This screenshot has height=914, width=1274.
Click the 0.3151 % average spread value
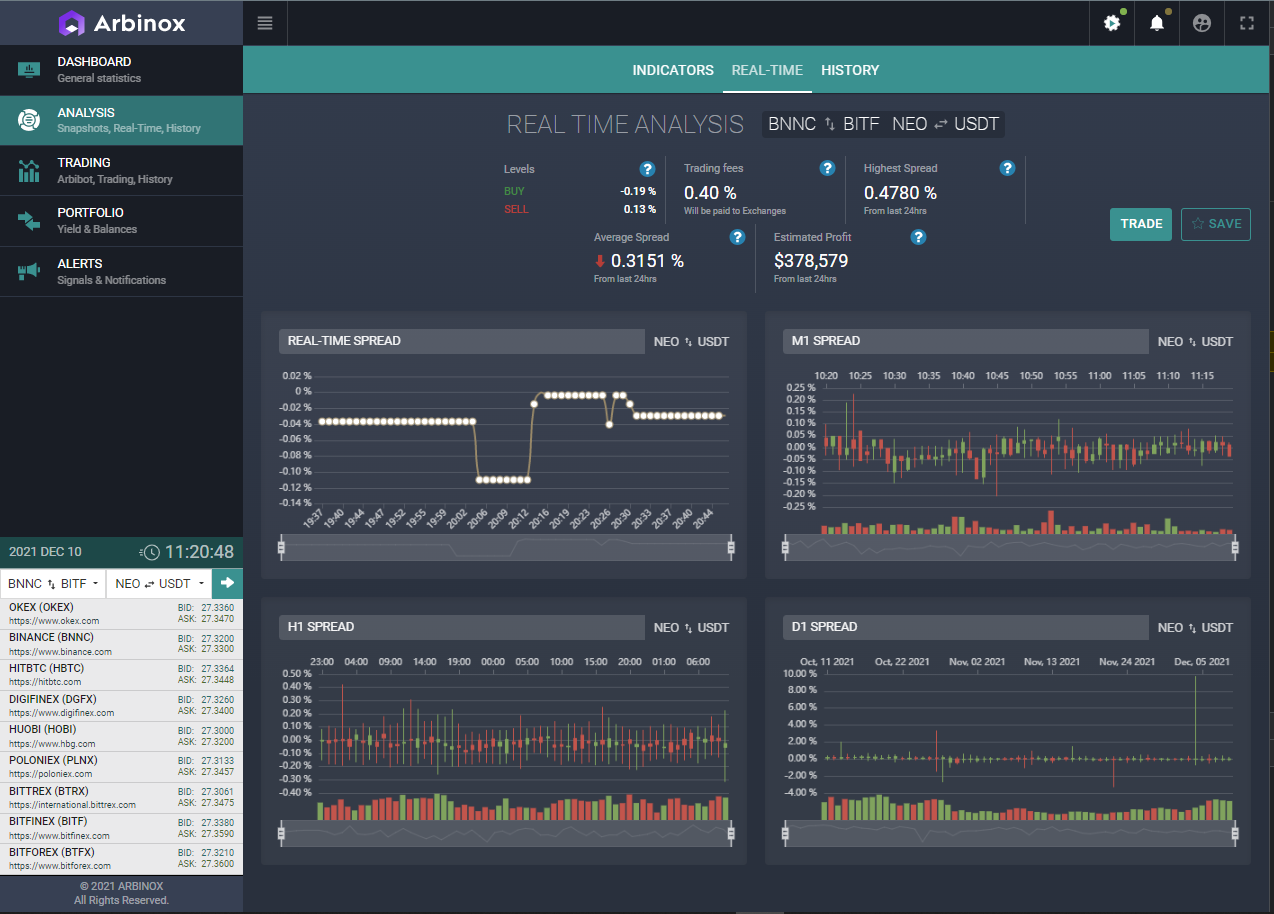(x=647, y=261)
